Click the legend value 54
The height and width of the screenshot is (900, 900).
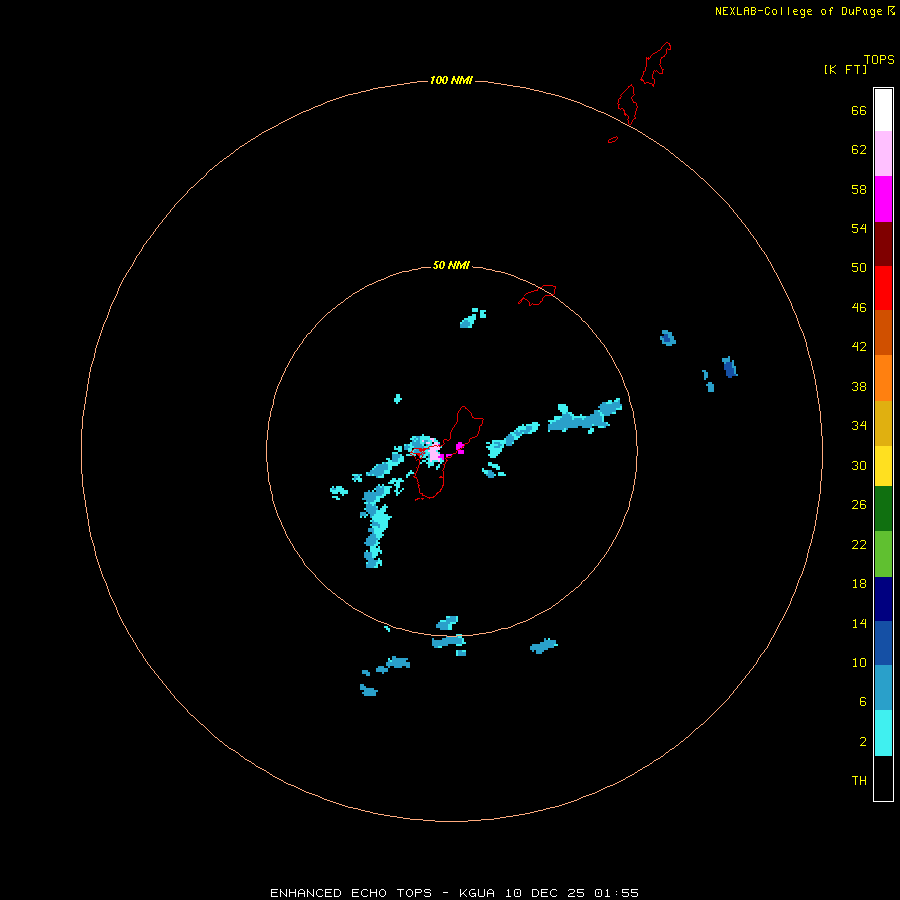(x=859, y=228)
